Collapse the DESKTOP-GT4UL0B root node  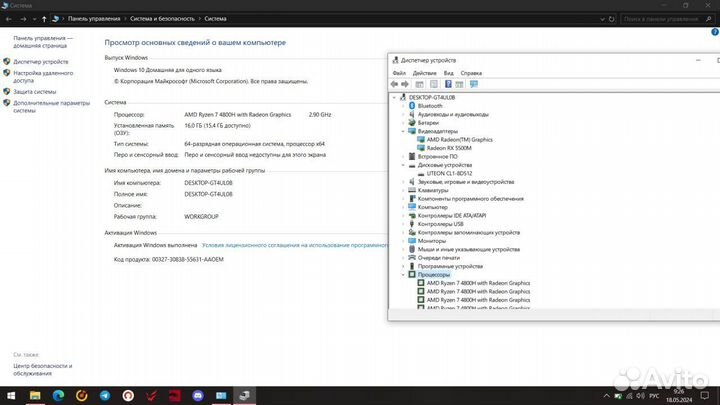[x=394, y=97]
